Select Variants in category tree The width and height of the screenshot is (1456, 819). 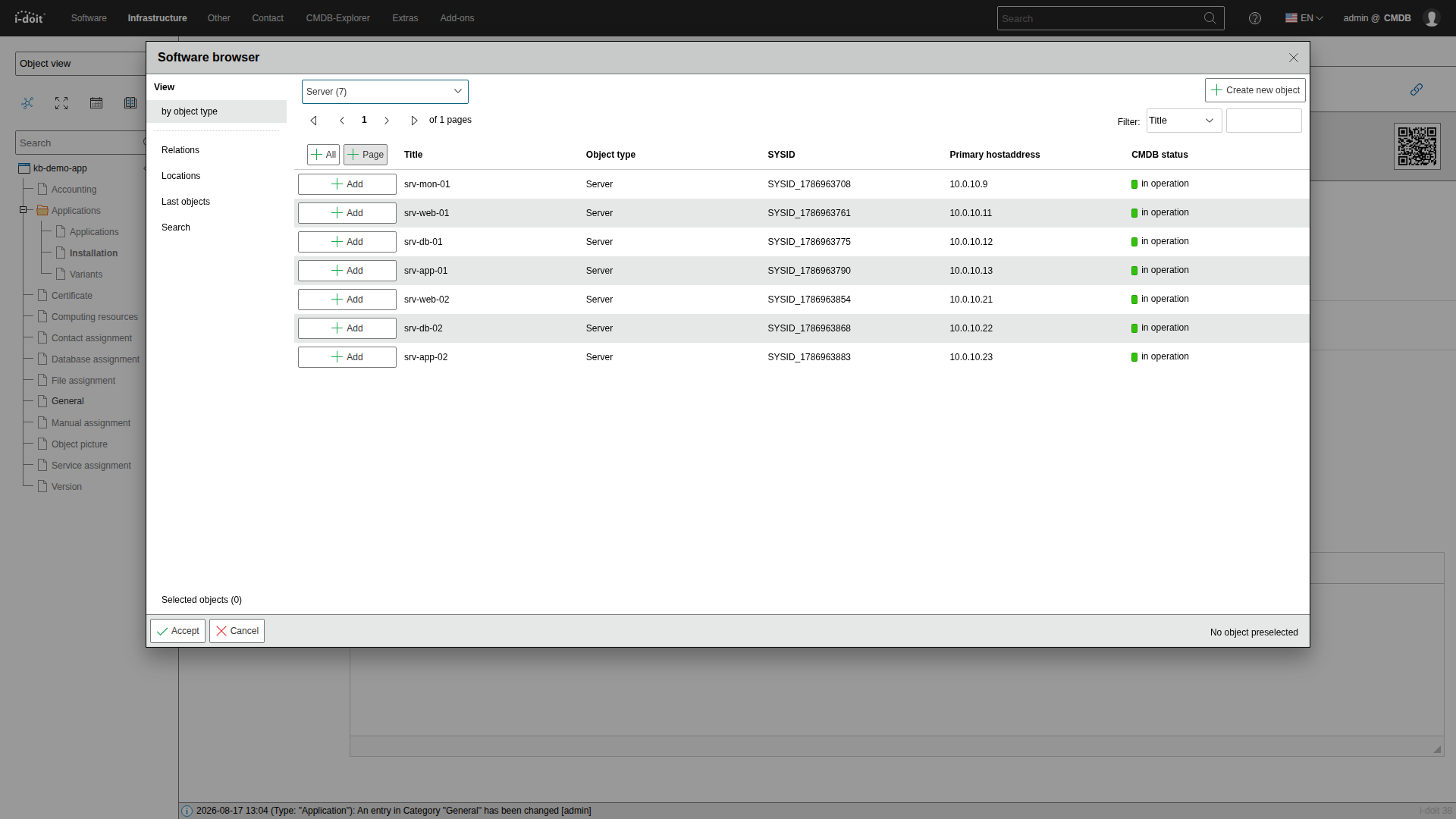86,275
